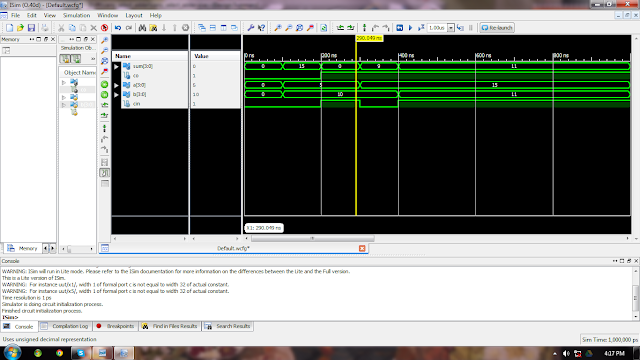Add a marker using main toolbar icon
The image size is (640, 360).
(x=364, y=28)
